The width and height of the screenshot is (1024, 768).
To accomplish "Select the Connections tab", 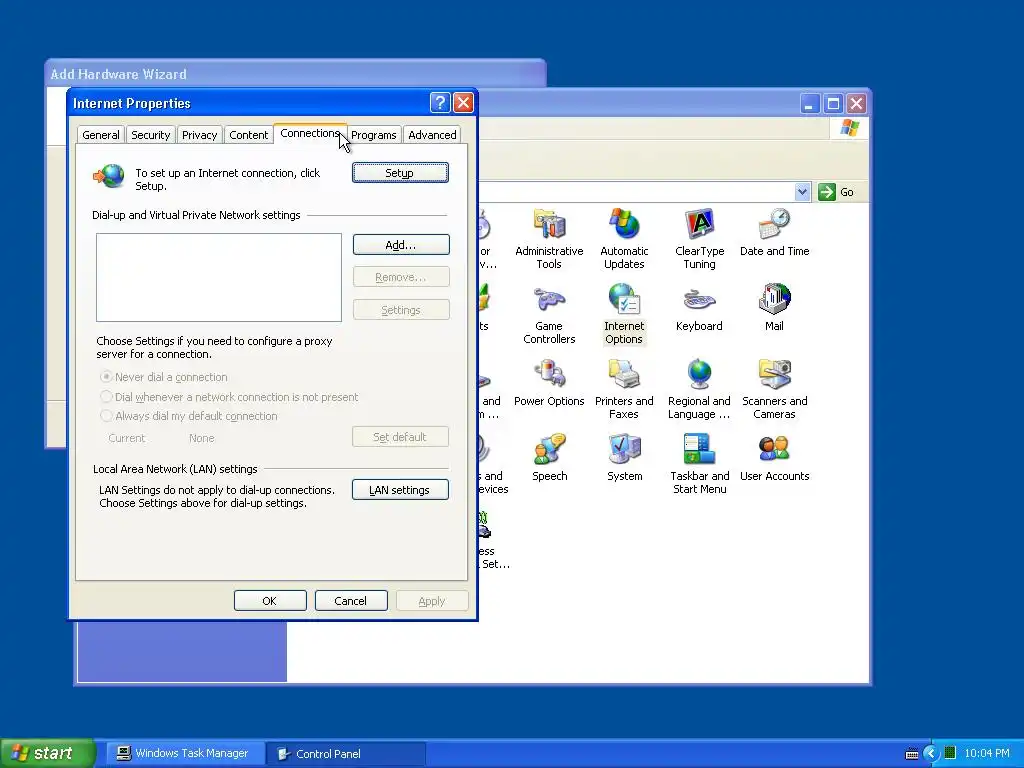I will tap(310, 133).
